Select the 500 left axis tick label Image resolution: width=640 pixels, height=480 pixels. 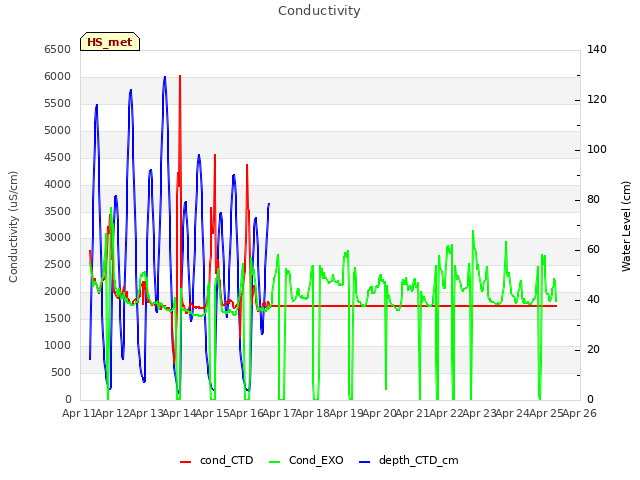click(x=61, y=372)
